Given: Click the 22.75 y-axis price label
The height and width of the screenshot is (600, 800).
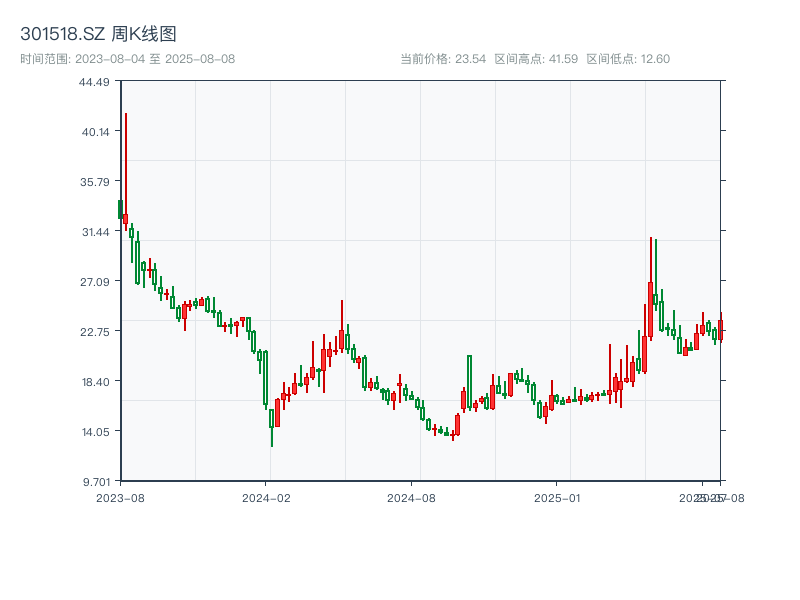Looking at the screenshot, I should (x=94, y=332).
